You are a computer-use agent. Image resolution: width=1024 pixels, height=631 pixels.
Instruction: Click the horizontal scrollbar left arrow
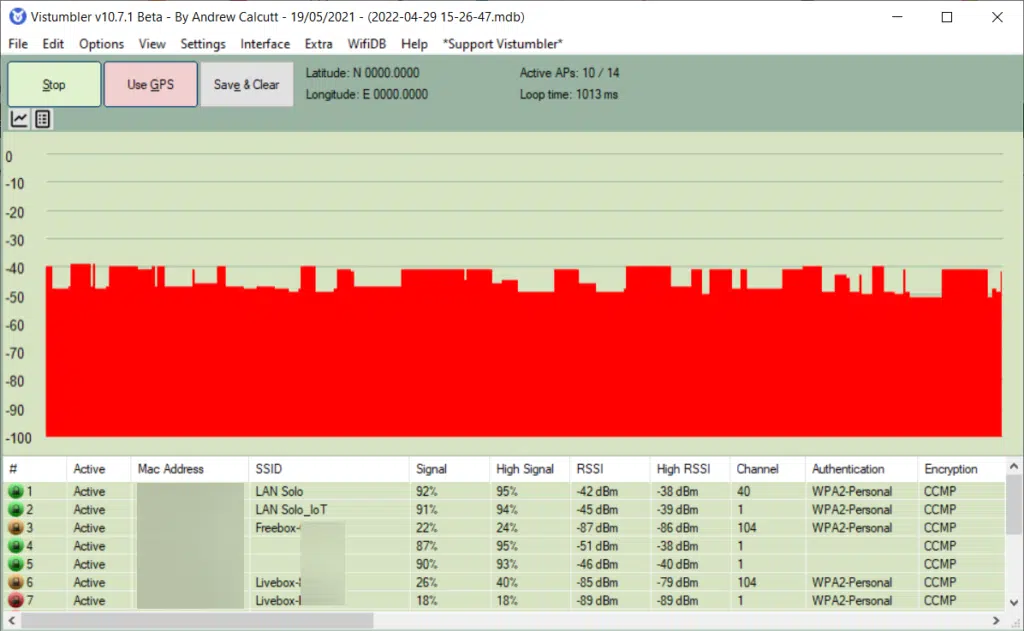[x=10, y=621]
